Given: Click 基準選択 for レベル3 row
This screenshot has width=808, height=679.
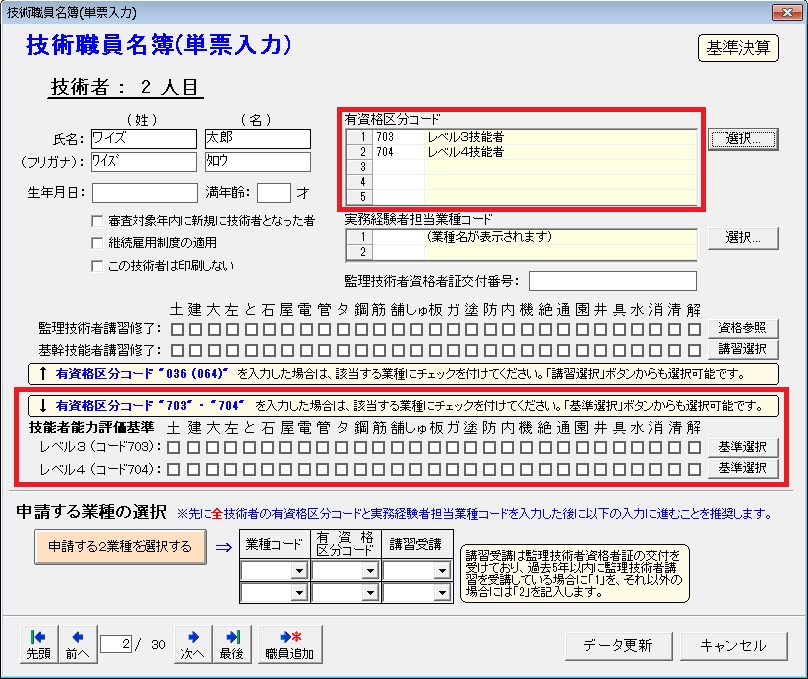Looking at the screenshot, I should pos(743,447).
